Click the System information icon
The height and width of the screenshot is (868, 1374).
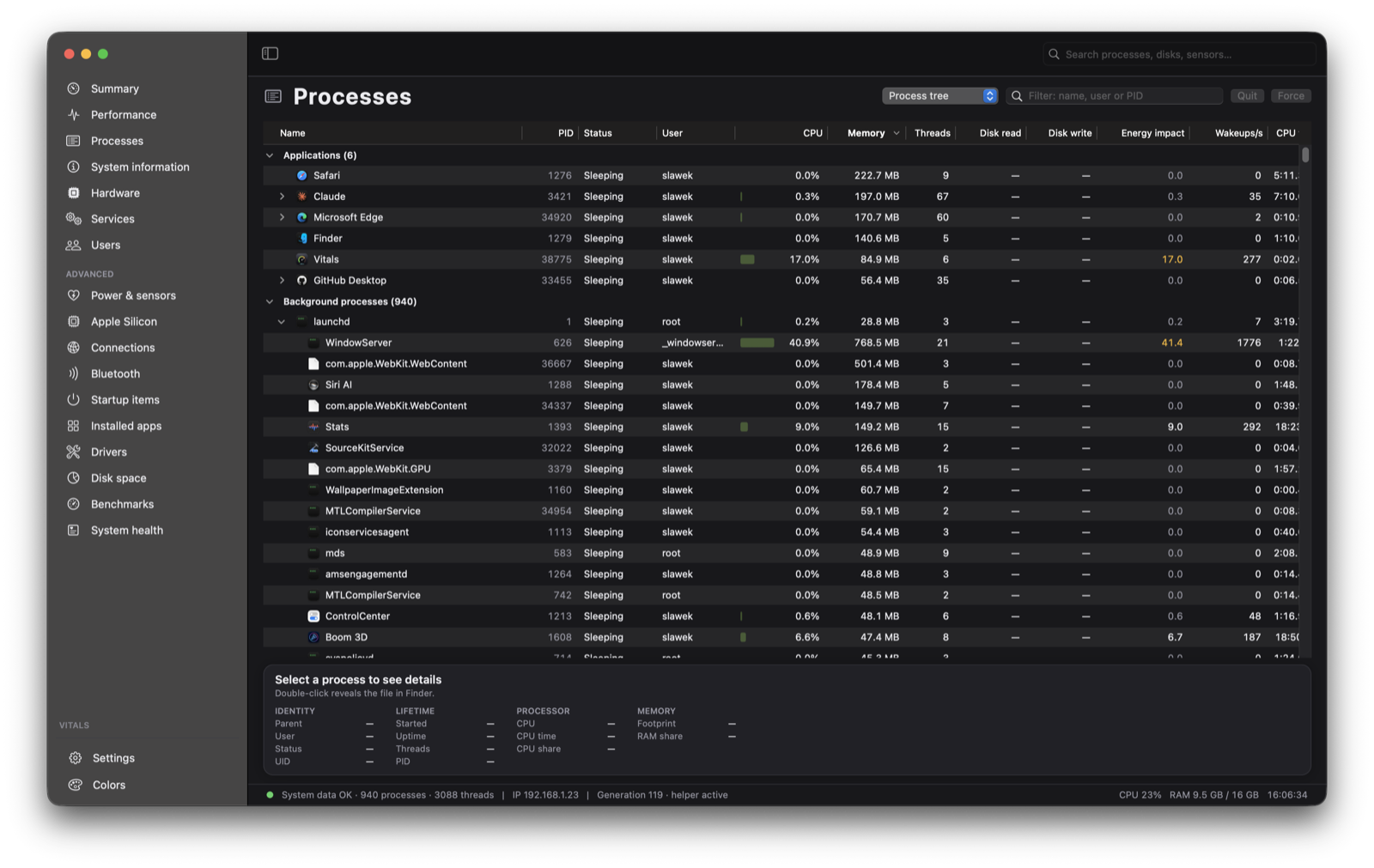click(74, 167)
